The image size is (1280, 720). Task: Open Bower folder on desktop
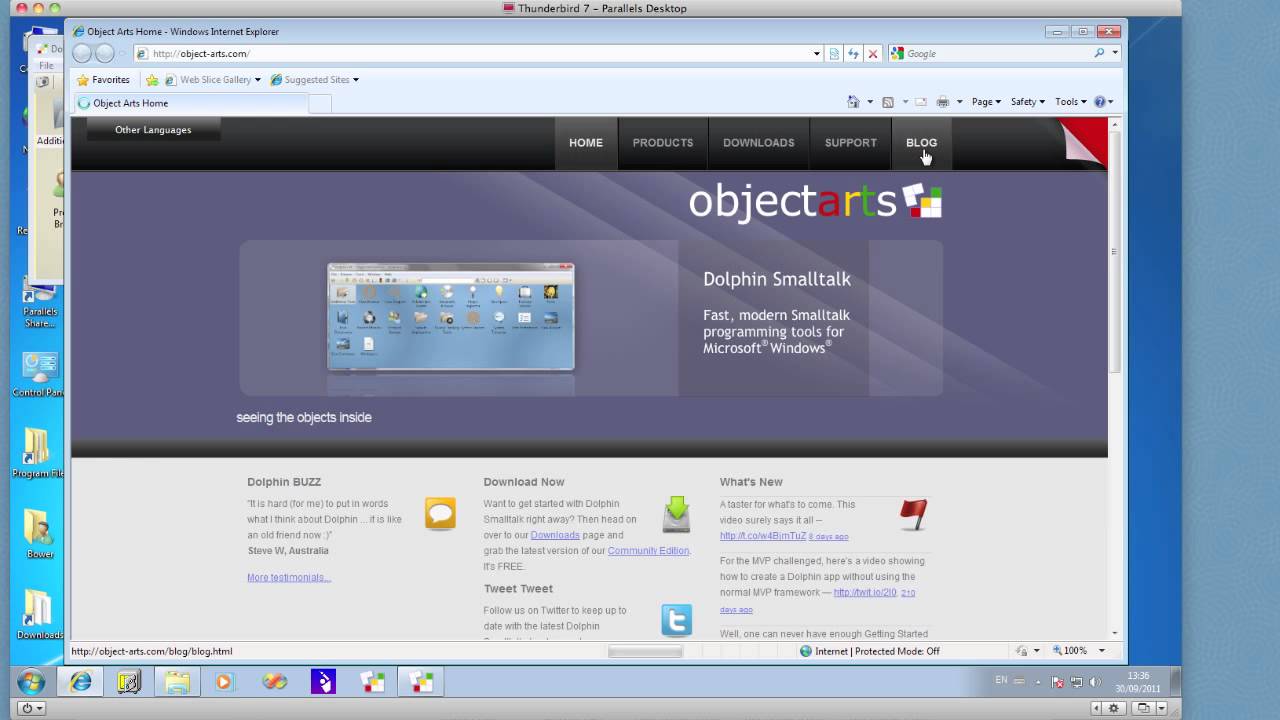click(x=40, y=535)
